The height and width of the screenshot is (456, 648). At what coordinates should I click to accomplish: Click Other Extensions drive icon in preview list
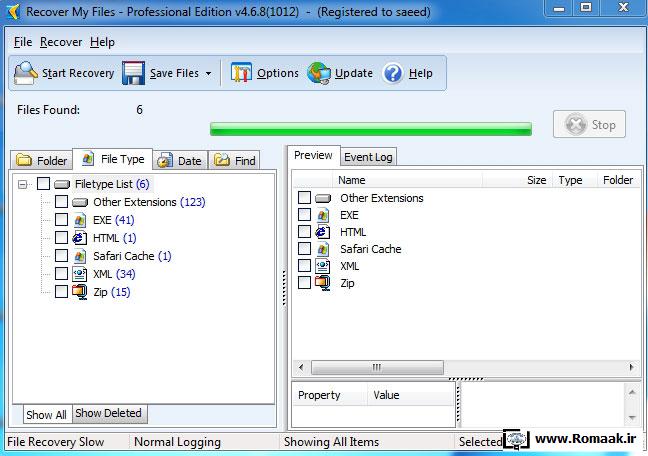tap(323, 198)
